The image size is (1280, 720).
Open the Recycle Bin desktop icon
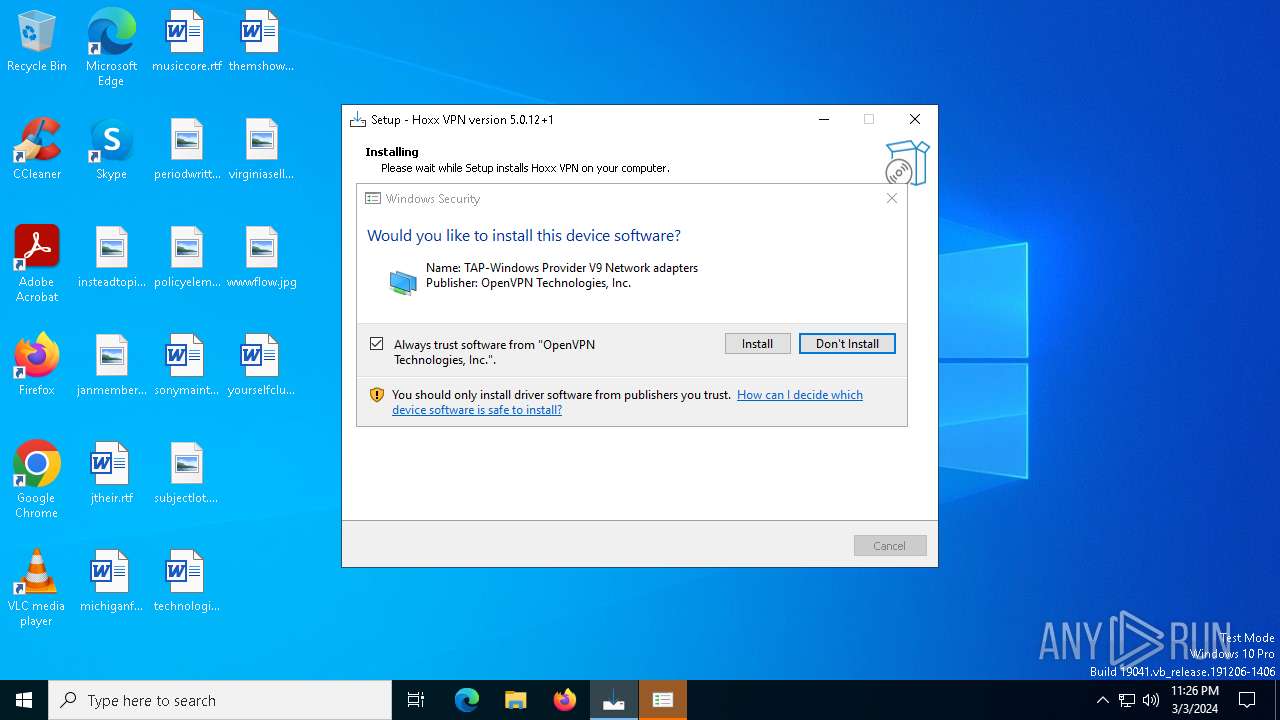pos(37,42)
